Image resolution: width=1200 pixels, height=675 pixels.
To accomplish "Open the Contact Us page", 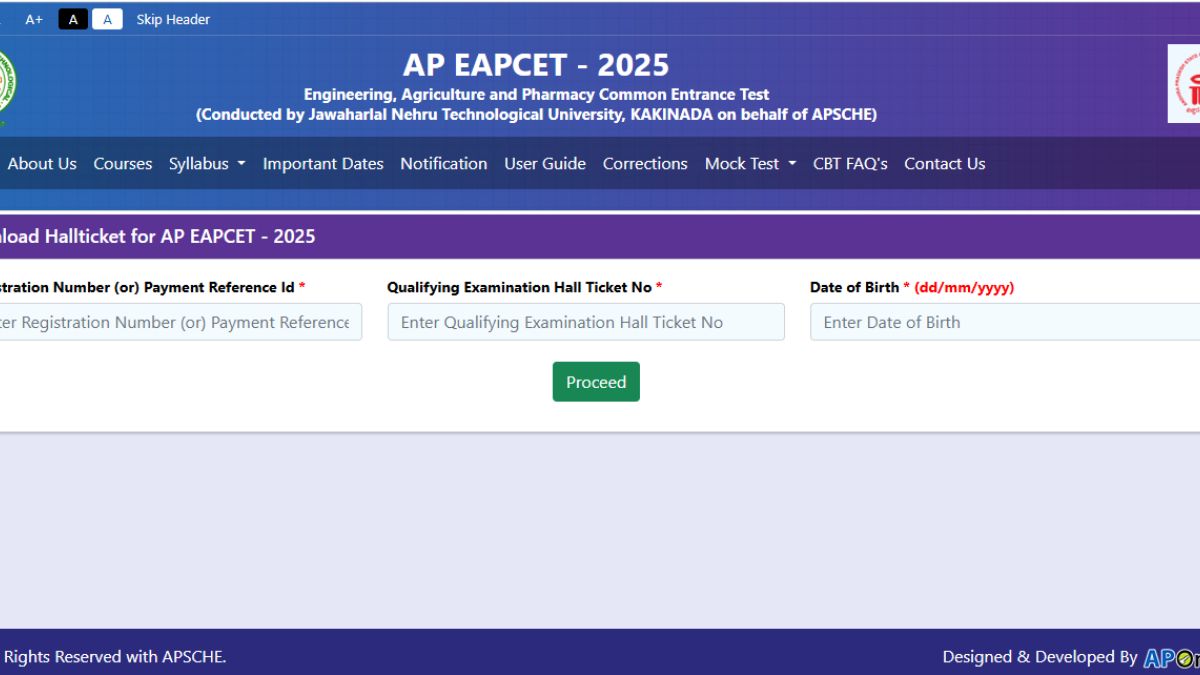I will pos(945,164).
